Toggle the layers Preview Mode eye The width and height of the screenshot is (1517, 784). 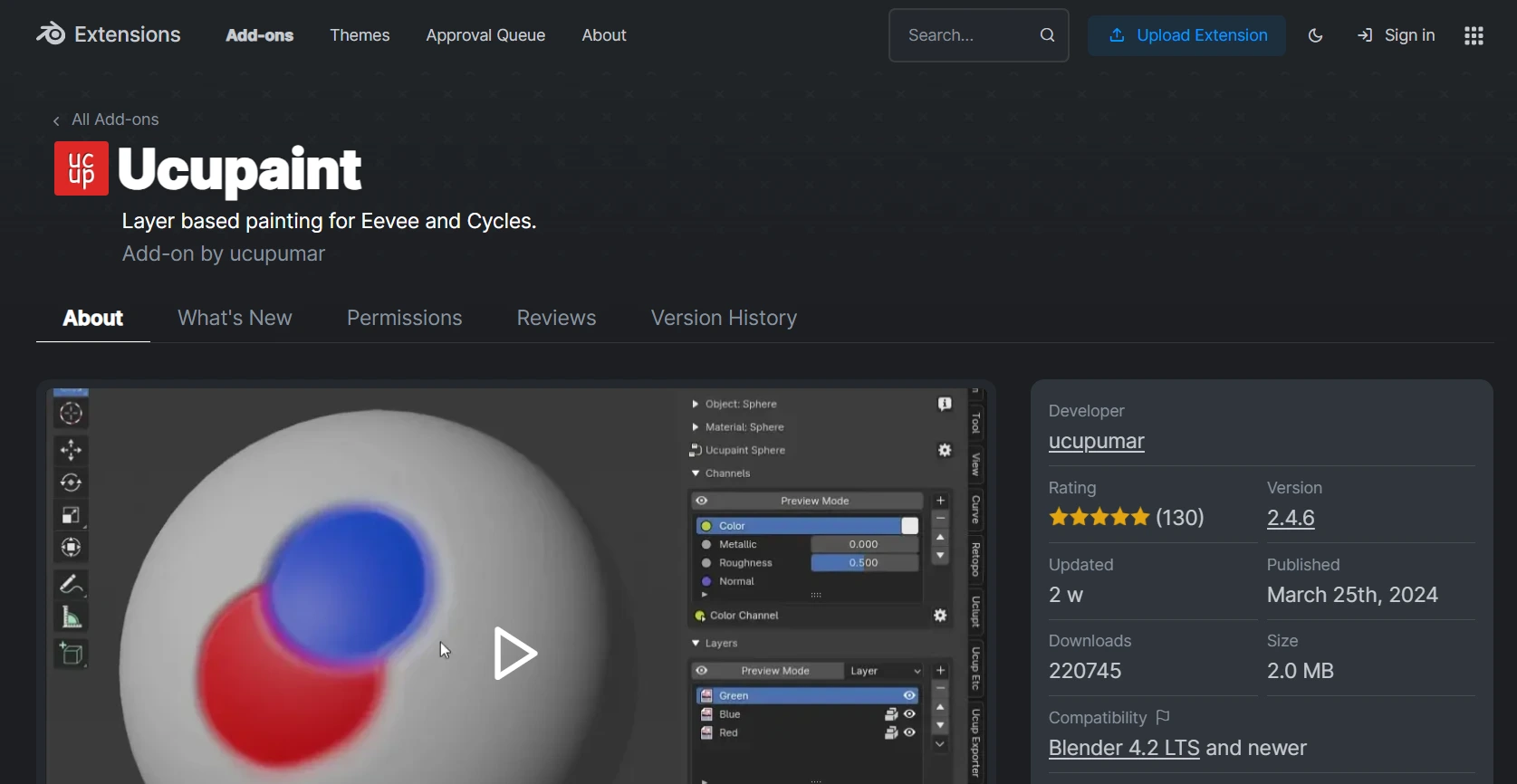[x=702, y=671]
